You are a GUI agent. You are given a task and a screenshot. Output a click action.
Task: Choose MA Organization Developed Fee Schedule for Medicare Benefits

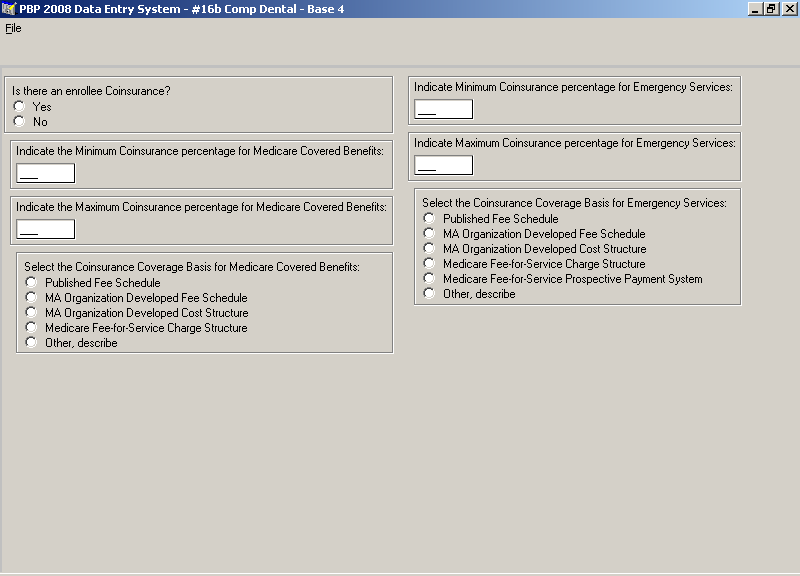(x=31, y=297)
